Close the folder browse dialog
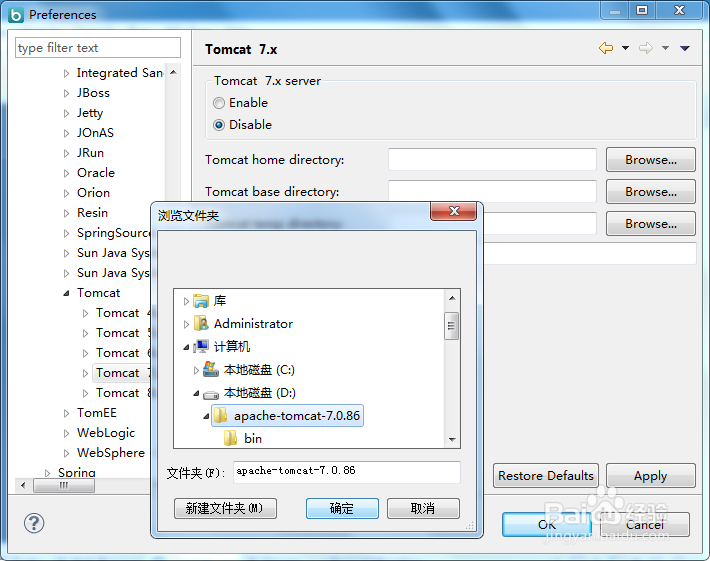The width and height of the screenshot is (710, 561). coord(454,211)
